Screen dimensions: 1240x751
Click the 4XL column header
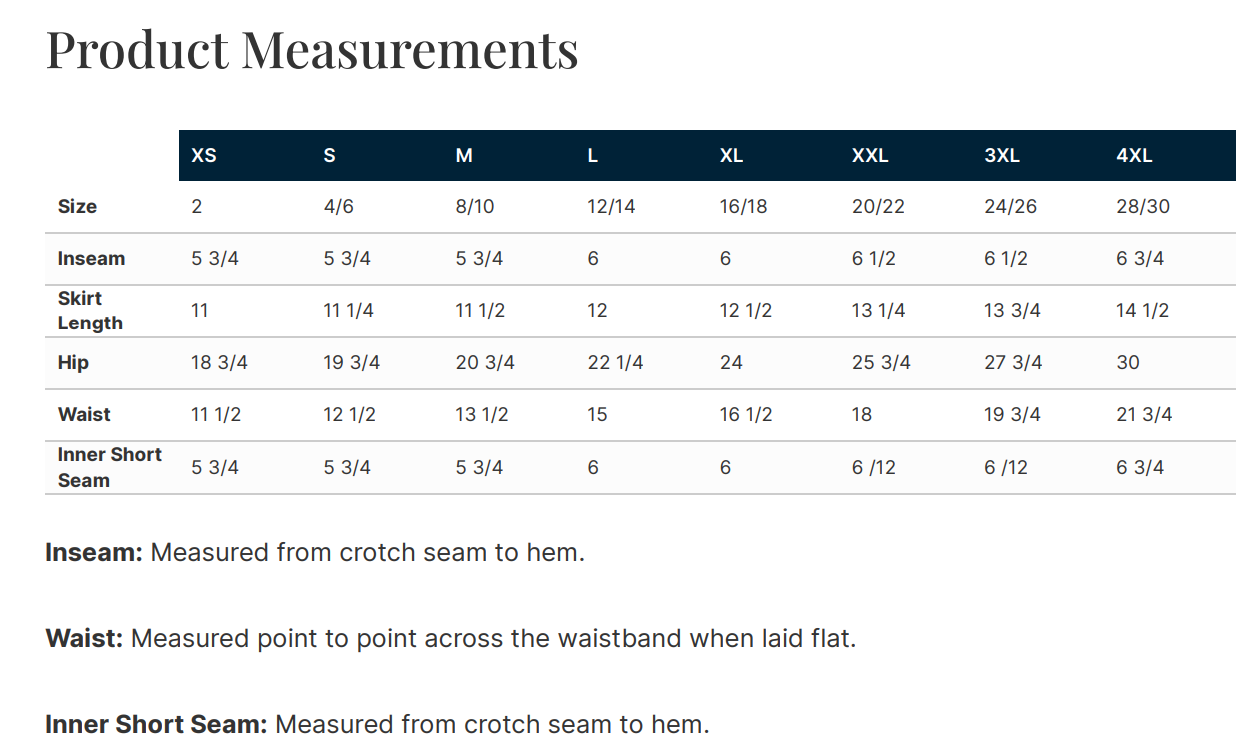point(1134,156)
